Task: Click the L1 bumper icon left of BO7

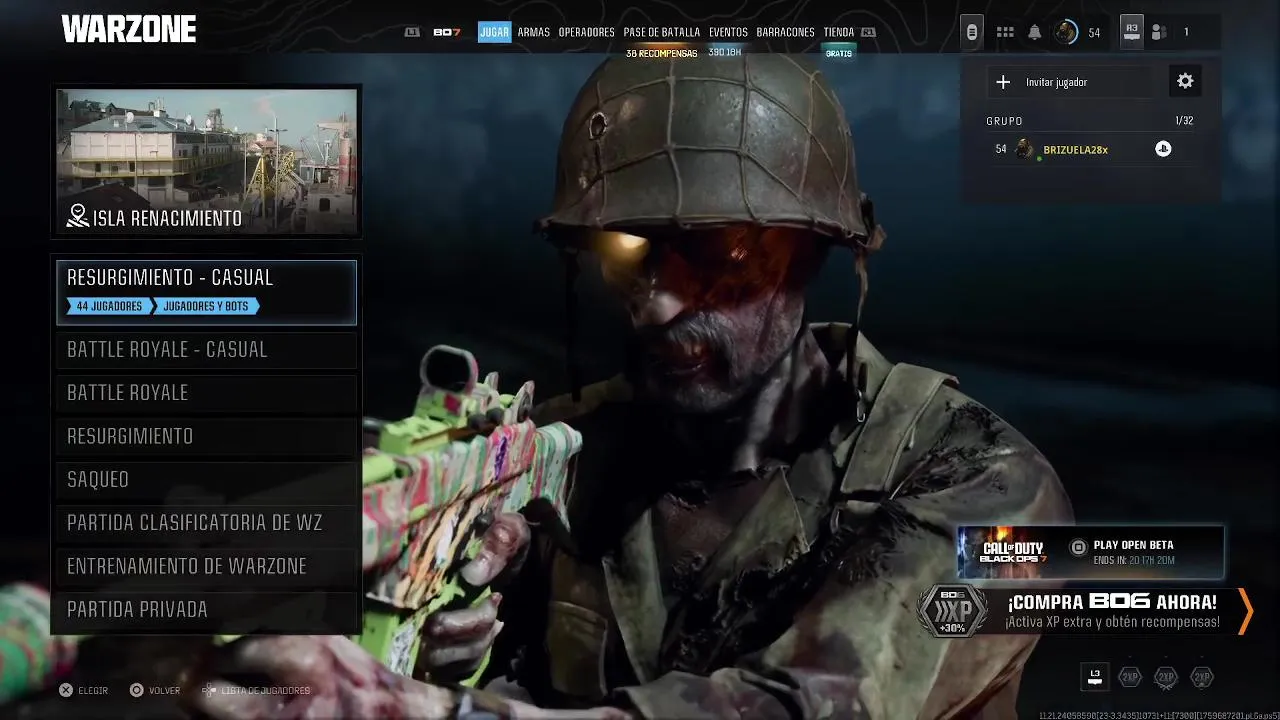Action: point(412,32)
